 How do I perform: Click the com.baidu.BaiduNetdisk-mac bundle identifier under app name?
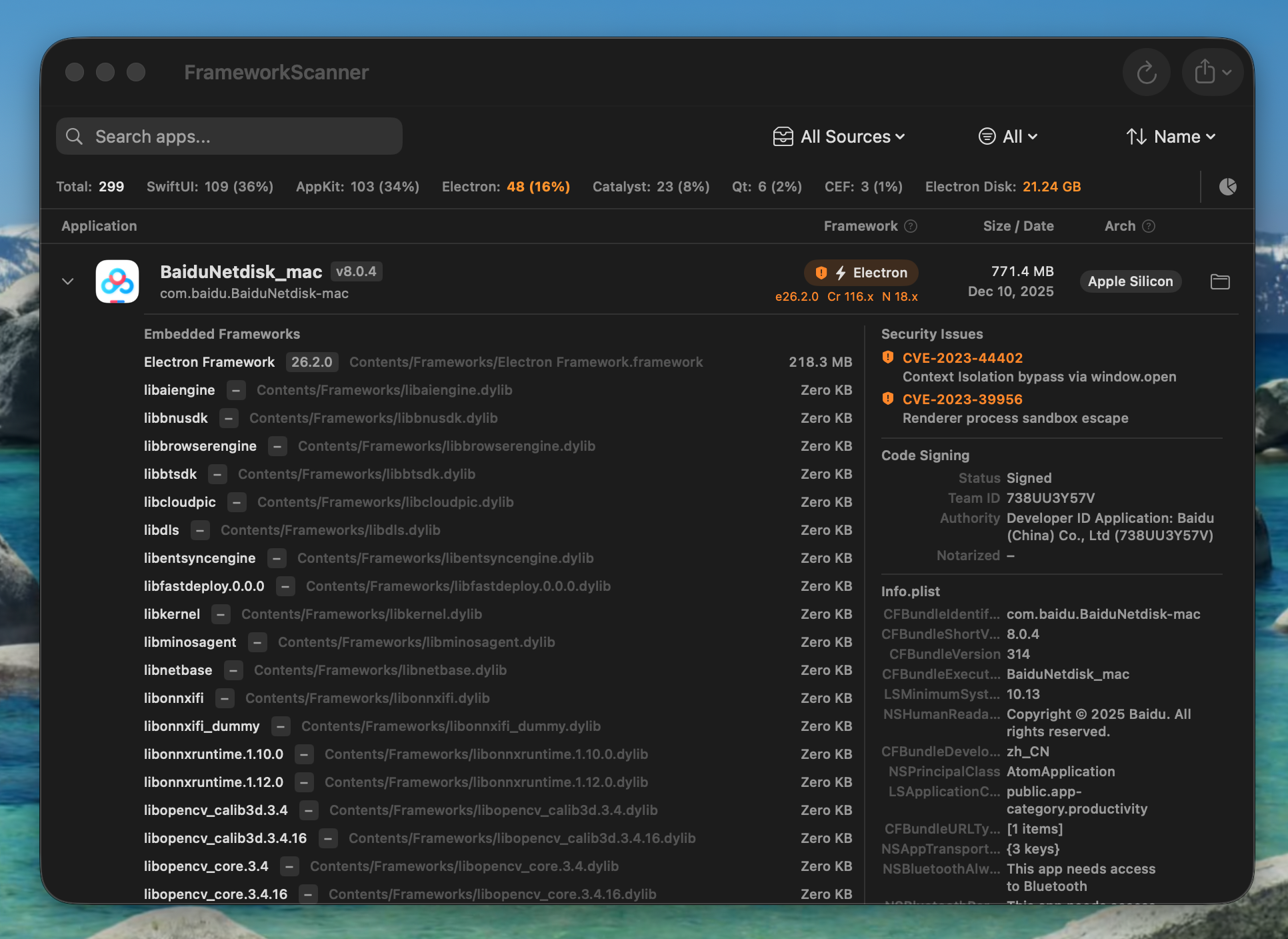tap(254, 293)
